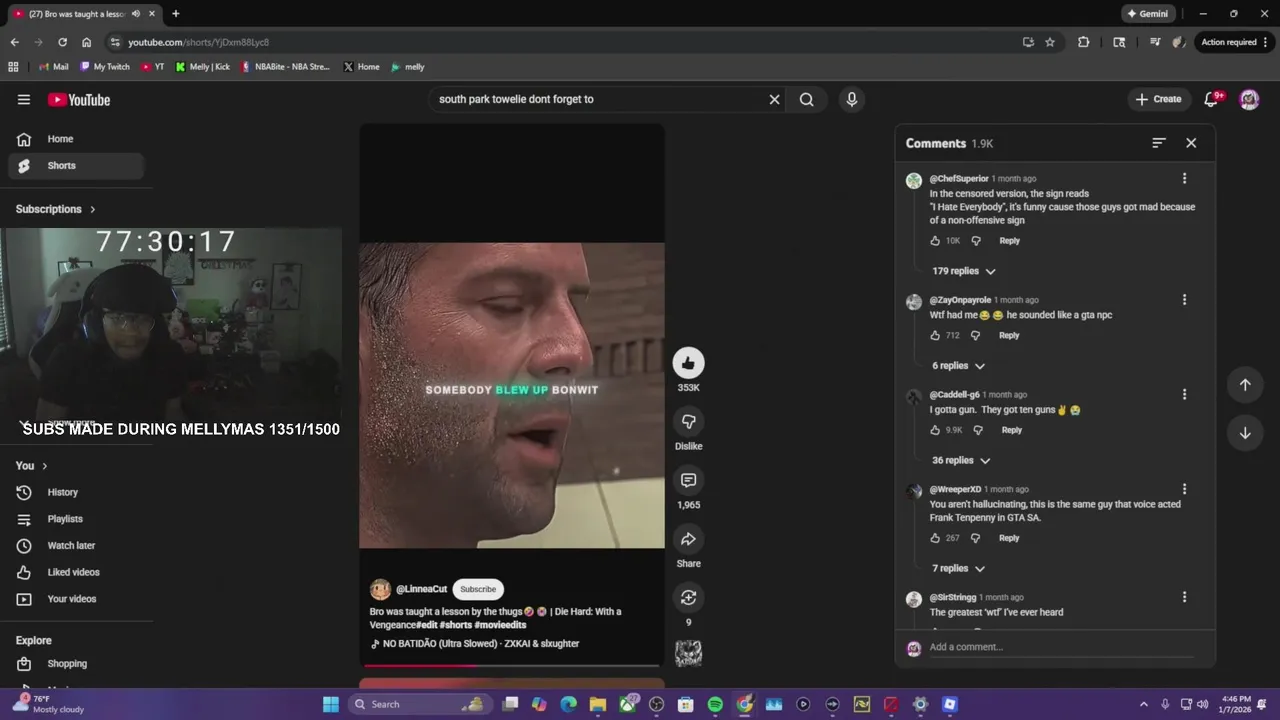Go to YouTube home via logo
Screen dimensions: 1280x720
pos(79,99)
